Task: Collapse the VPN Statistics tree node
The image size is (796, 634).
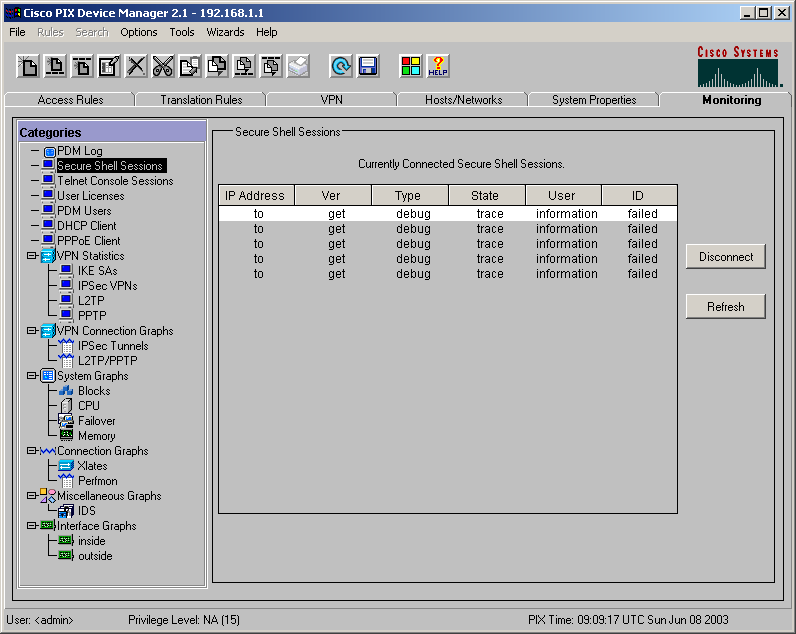Action: click(x=31, y=256)
